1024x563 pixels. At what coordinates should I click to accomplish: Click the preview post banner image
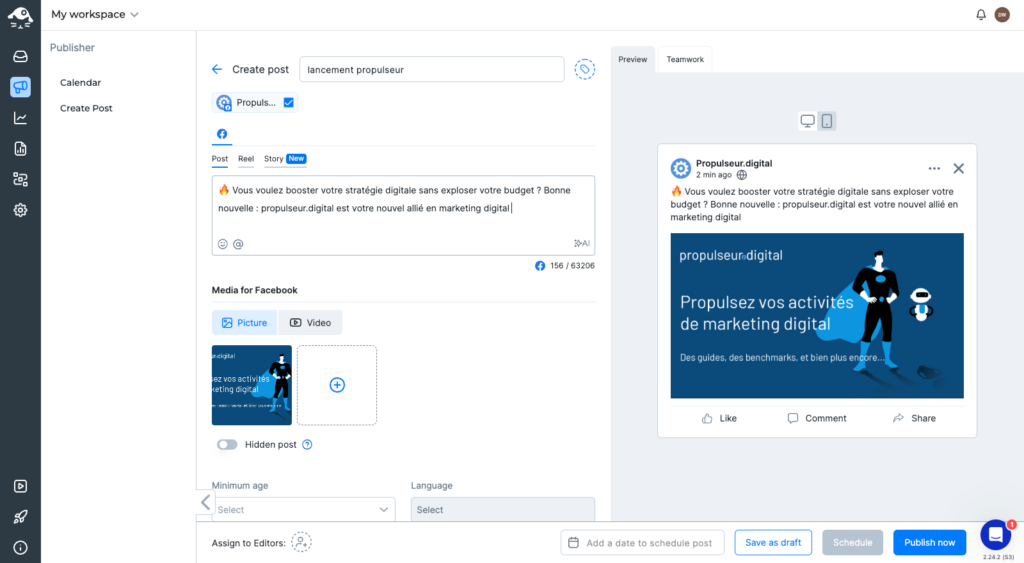(x=817, y=315)
